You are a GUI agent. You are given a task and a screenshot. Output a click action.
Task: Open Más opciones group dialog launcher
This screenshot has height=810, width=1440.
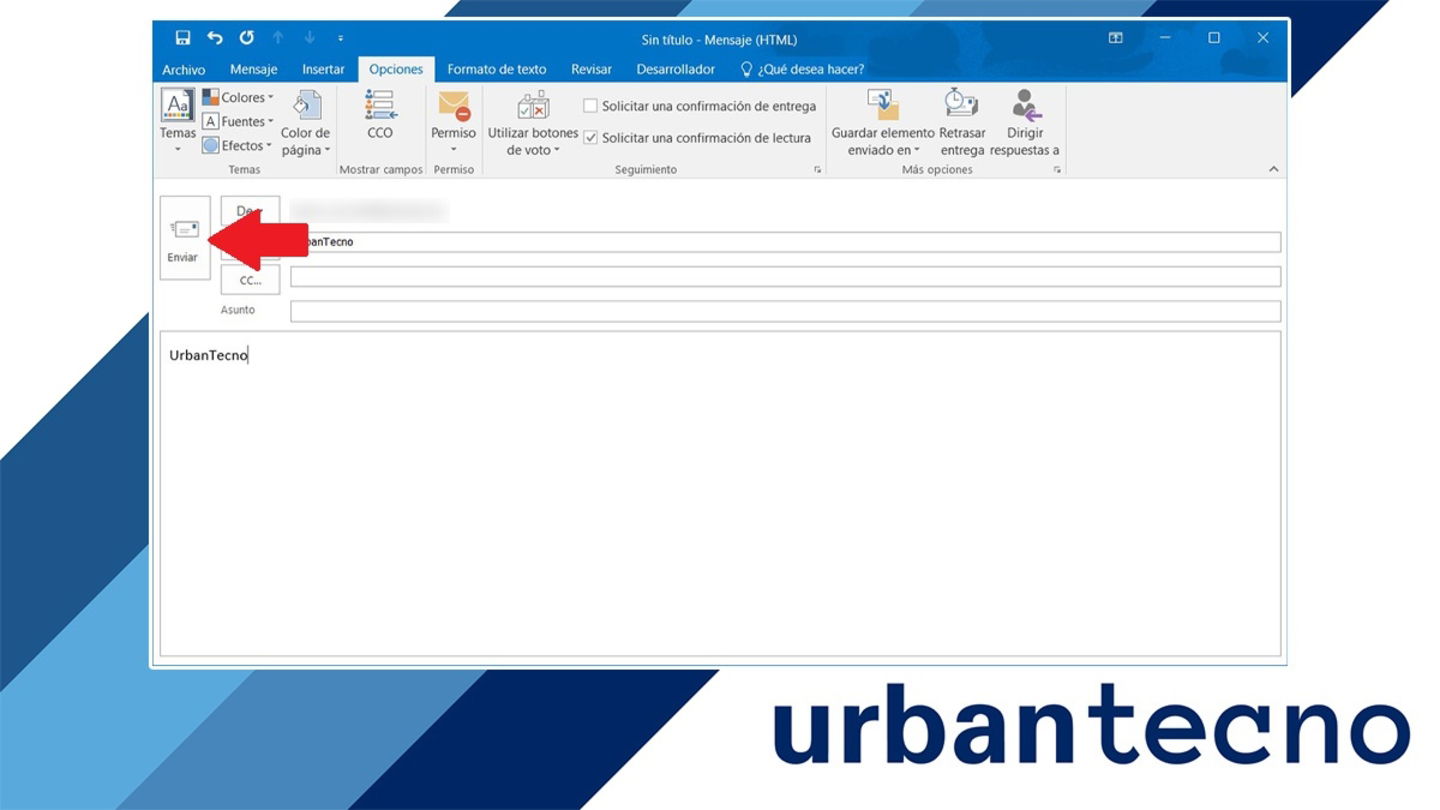point(1057,170)
